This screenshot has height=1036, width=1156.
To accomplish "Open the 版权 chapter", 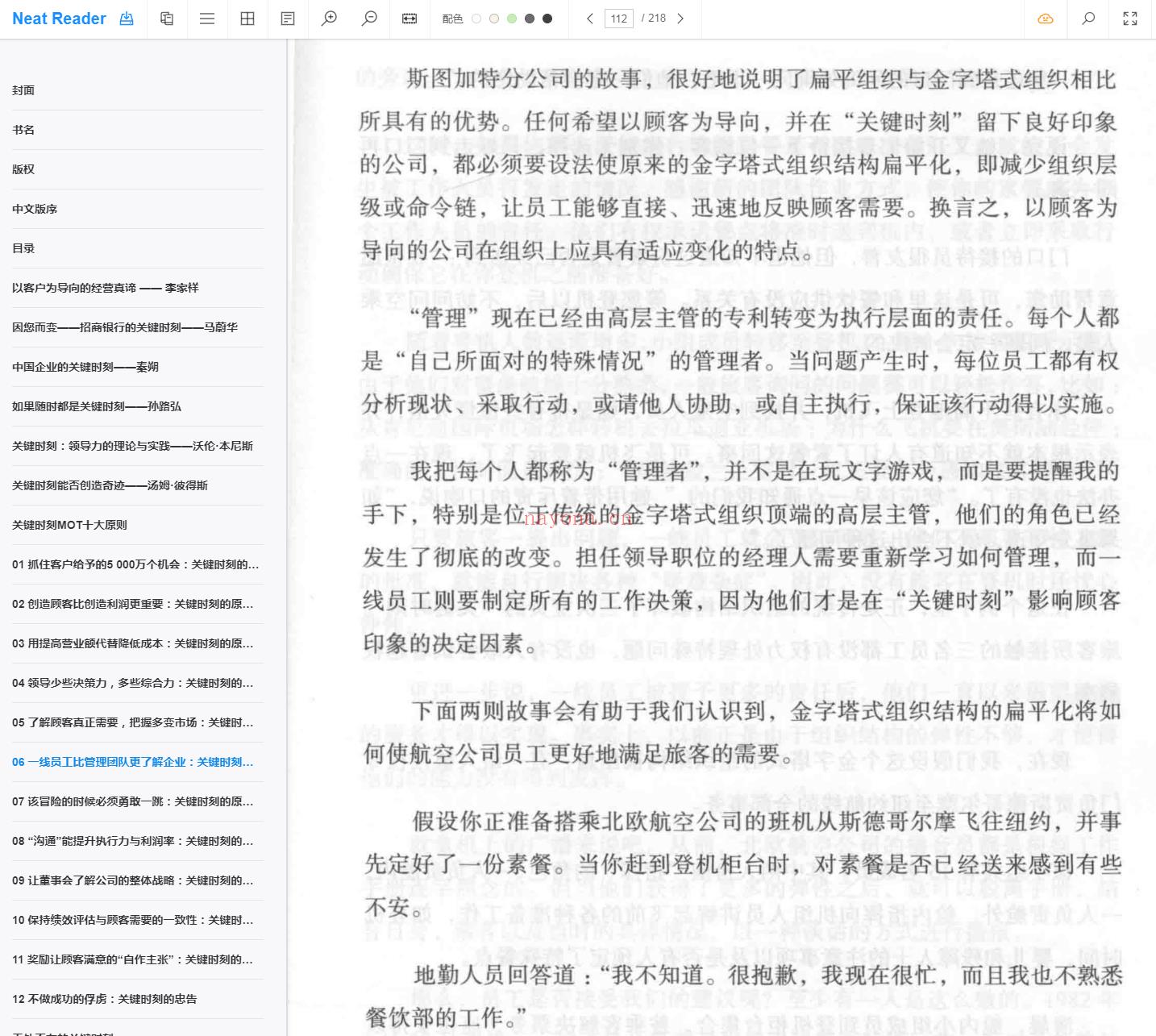I will click(x=138, y=169).
